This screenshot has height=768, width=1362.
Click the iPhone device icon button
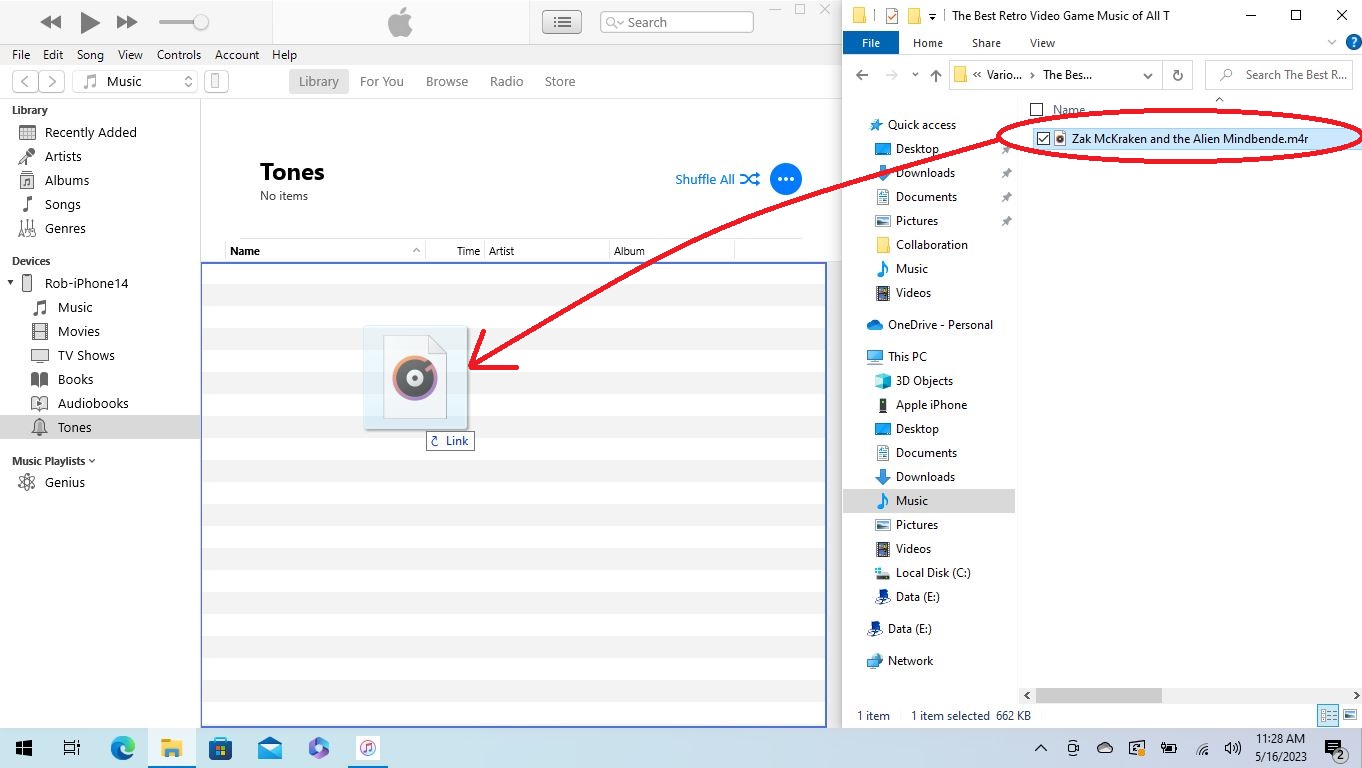pos(216,82)
